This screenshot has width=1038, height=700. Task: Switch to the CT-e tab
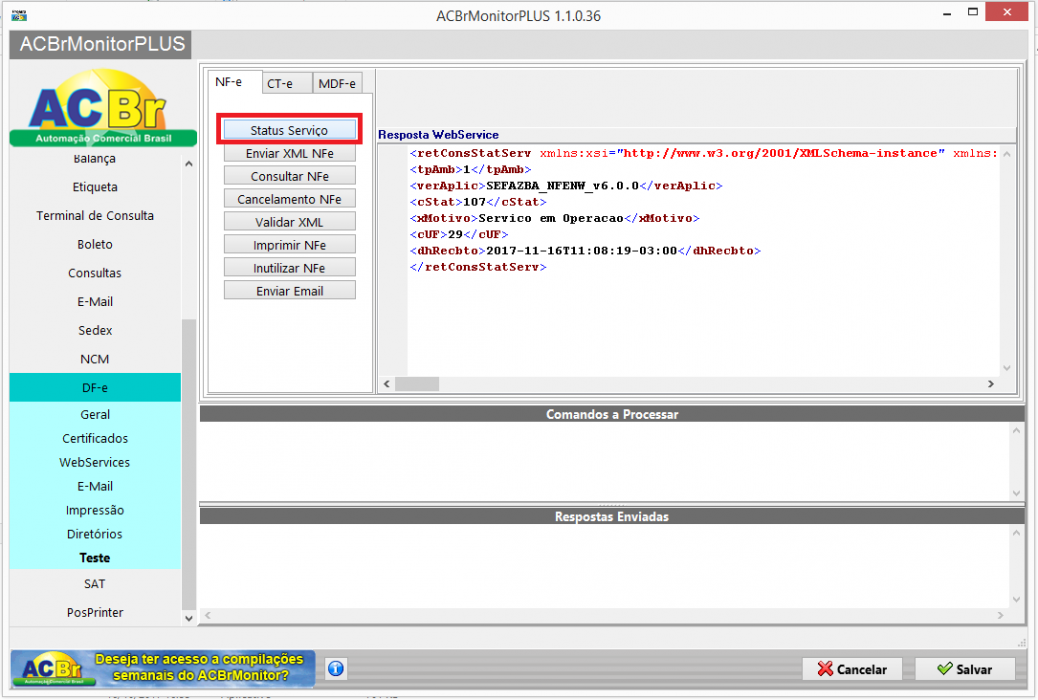coord(285,83)
